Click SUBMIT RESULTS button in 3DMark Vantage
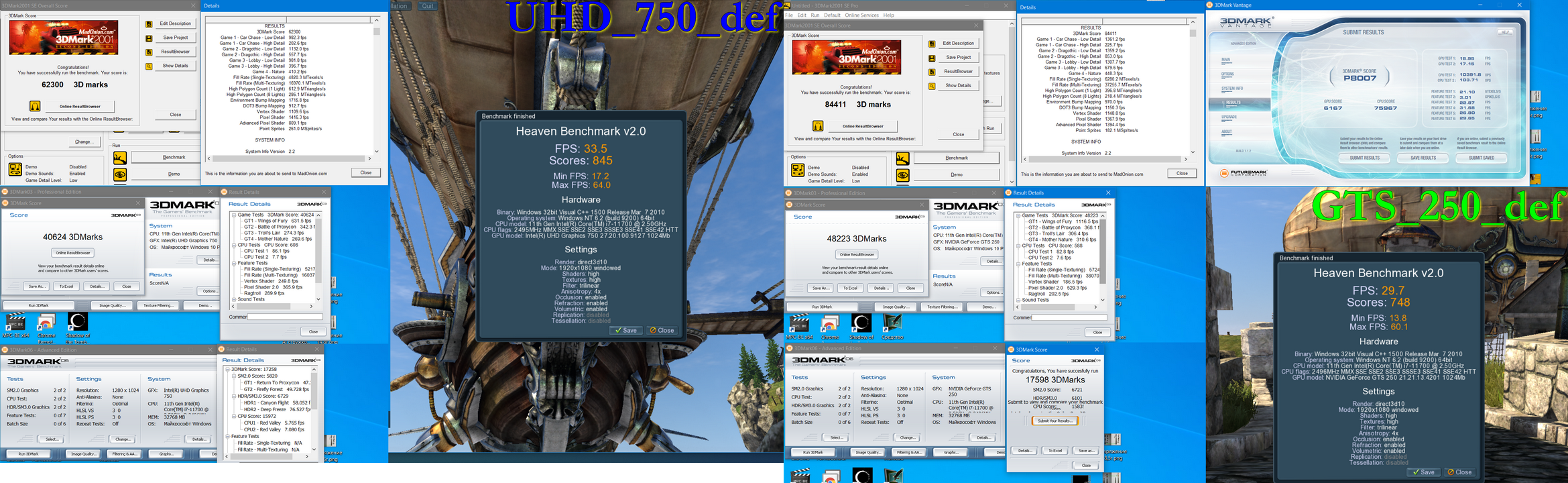 (x=1364, y=158)
